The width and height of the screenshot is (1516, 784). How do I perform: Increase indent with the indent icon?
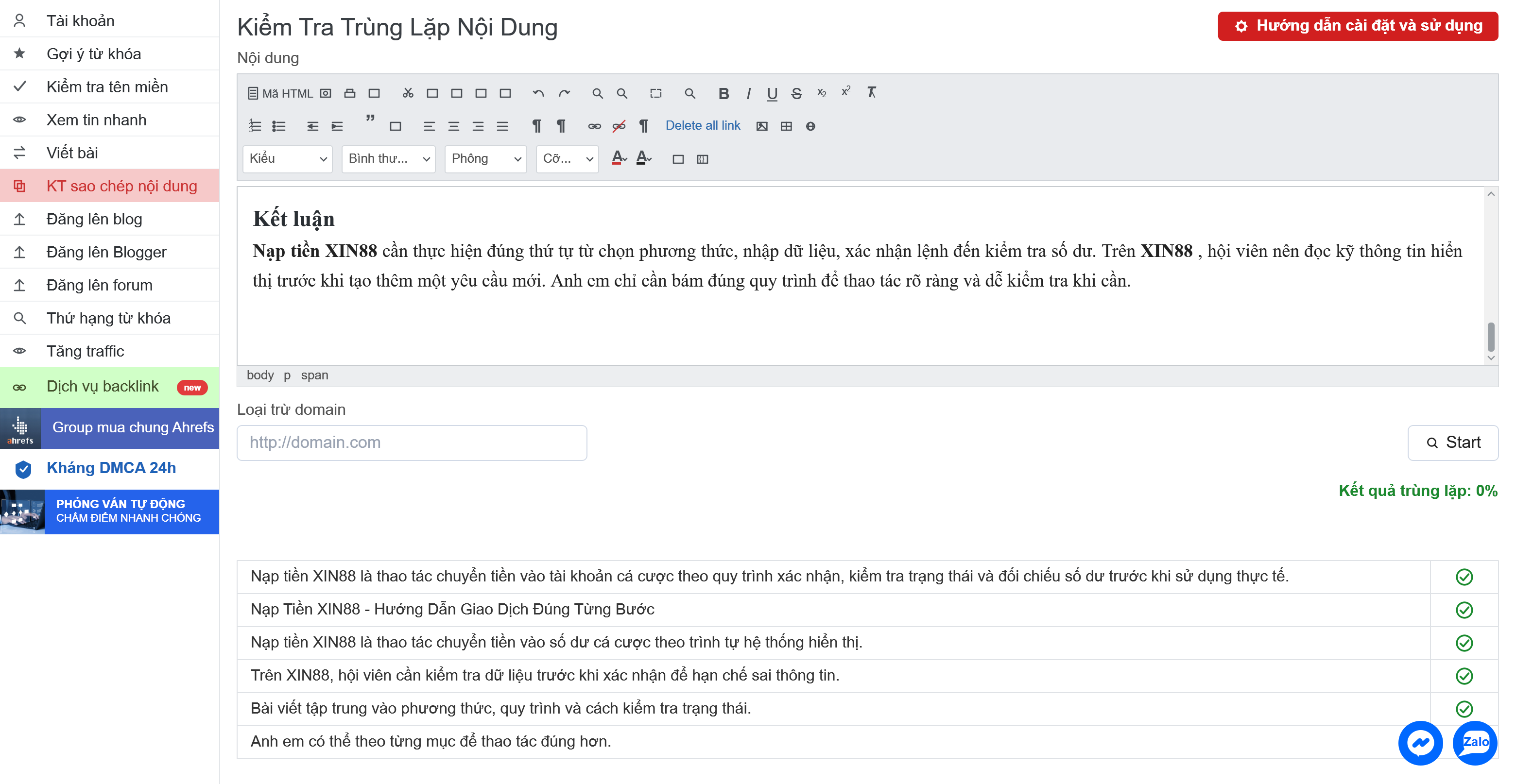[337, 126]
